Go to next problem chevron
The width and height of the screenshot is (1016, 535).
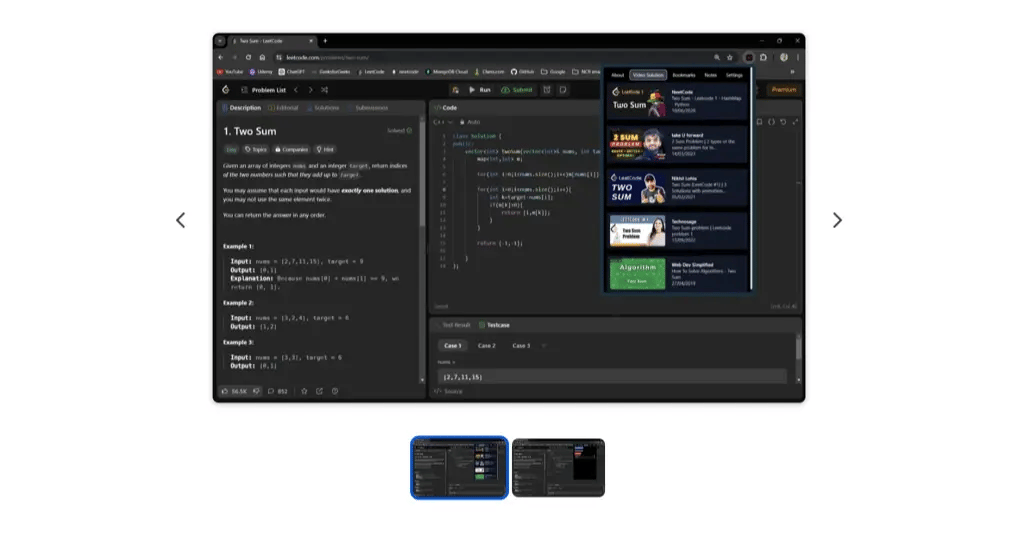click(x=310, y=90)
